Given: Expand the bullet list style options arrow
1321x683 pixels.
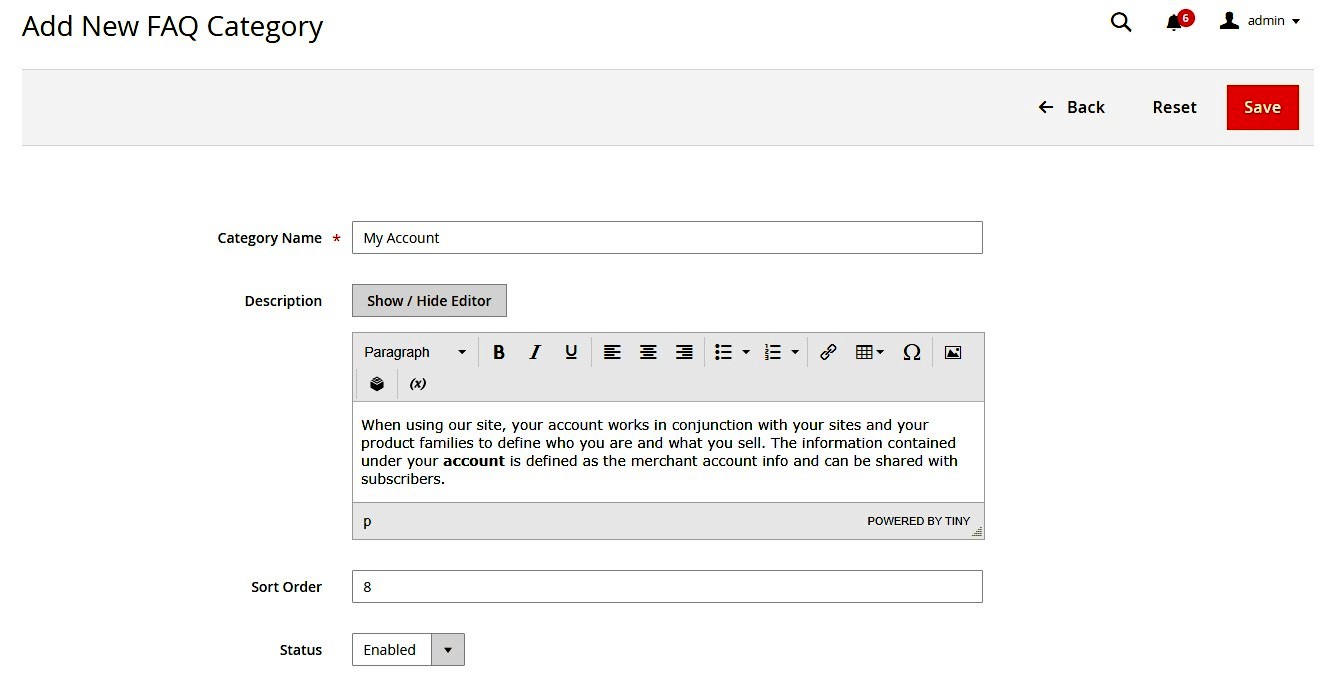Looking at the screenshot, I should click(746, 352).
